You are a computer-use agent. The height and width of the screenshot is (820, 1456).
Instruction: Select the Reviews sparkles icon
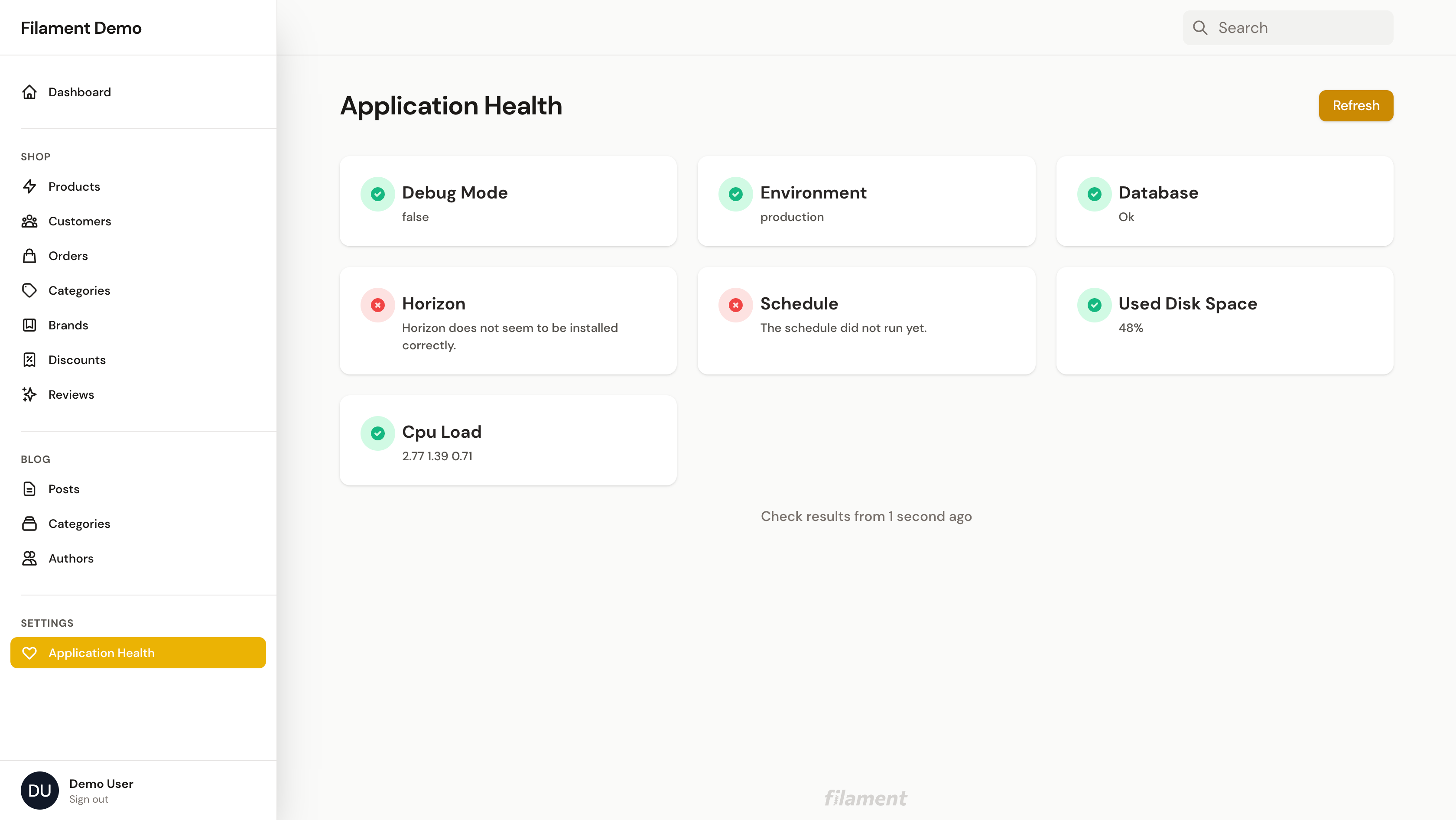coord(30,394)
